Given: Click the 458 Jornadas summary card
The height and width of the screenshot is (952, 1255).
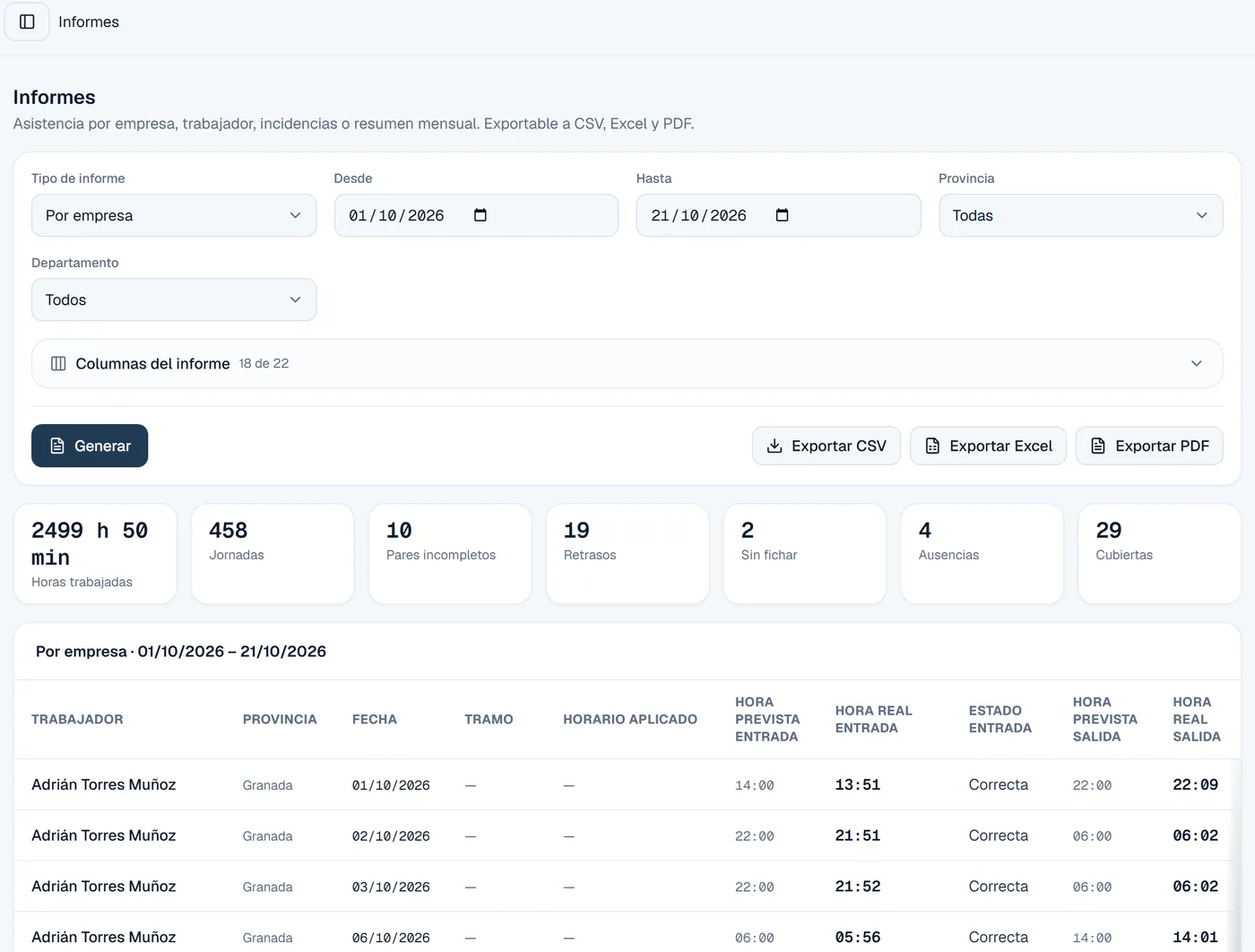Looking at the screenshot, I should (x=273, y=553).
